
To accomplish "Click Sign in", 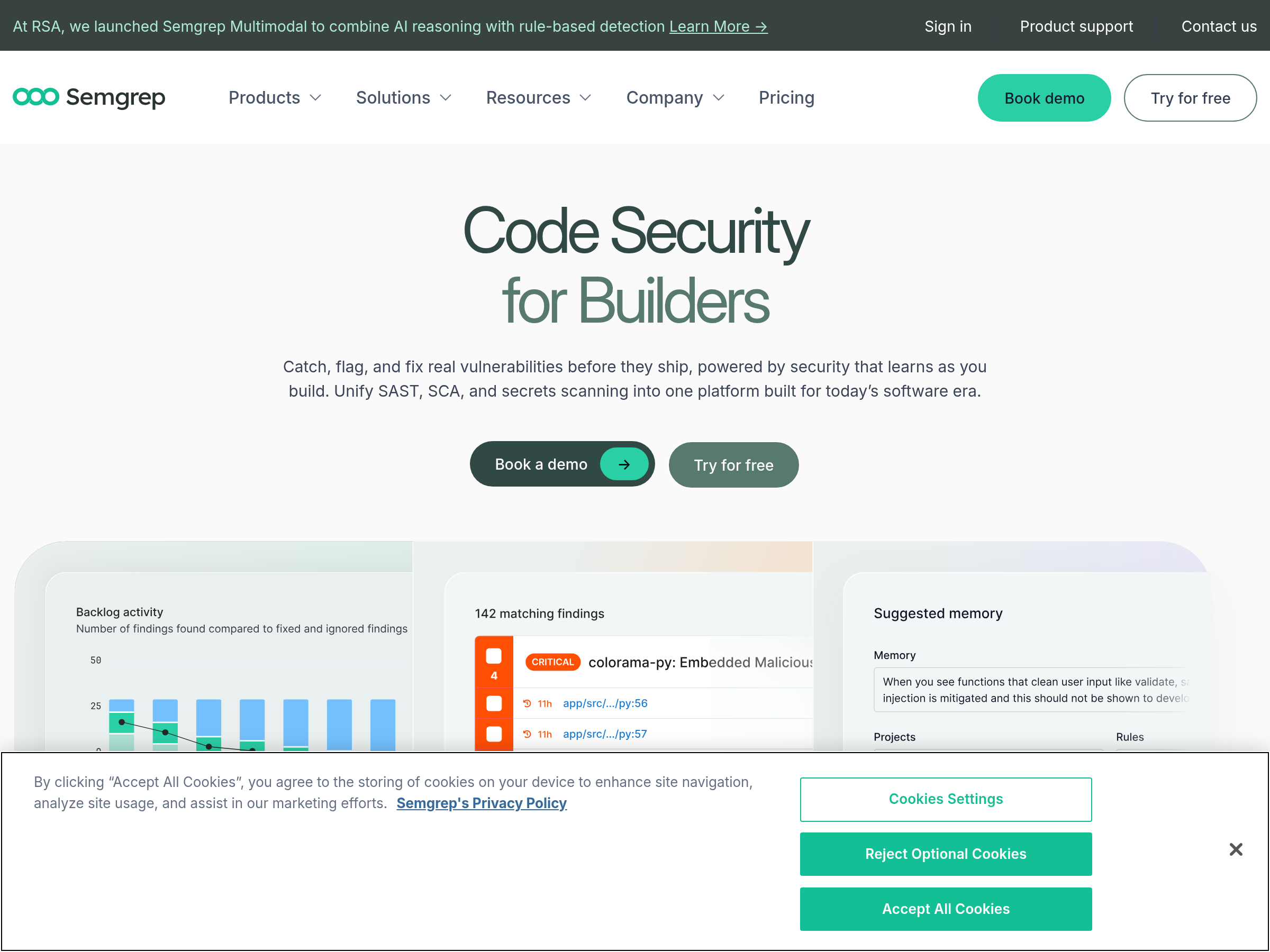I will (x=948, y=26).
